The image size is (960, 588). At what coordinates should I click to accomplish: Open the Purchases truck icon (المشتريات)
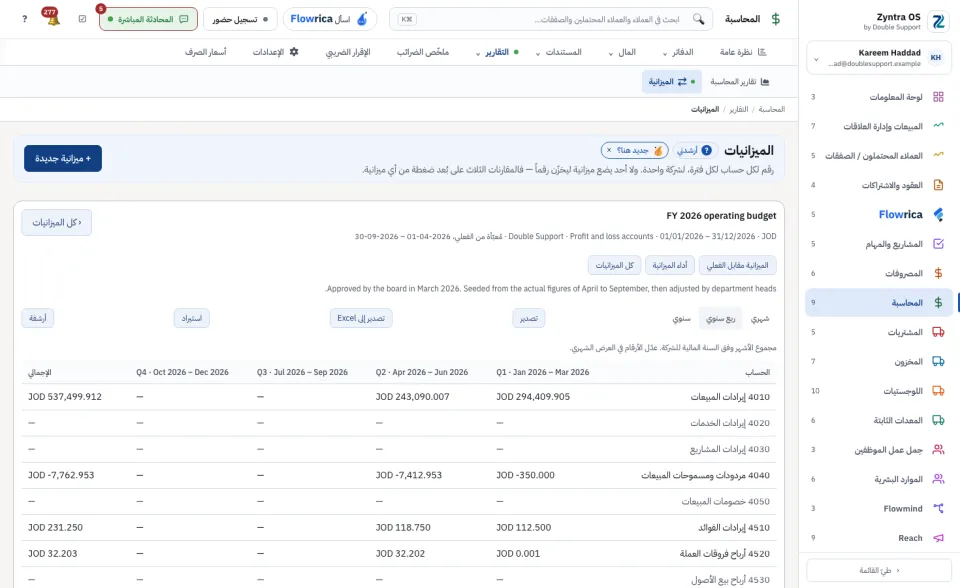coord(938,332)
